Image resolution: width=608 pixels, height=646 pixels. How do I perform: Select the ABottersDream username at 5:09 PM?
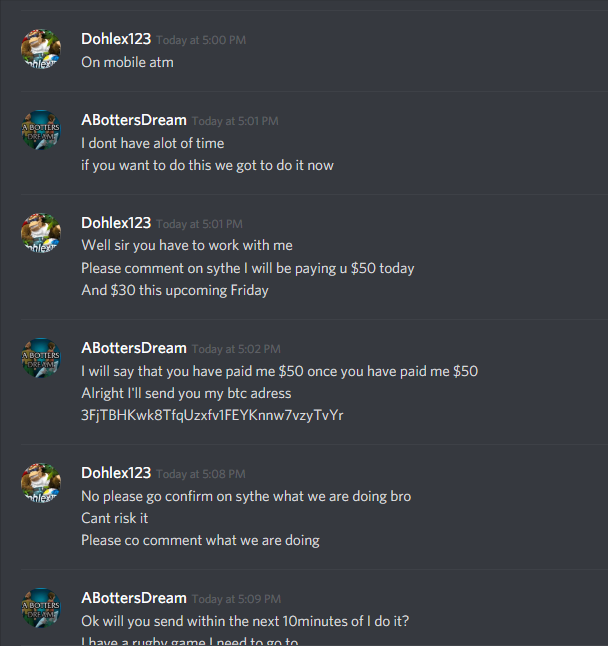pyautogui.click(x=134, y=598)
